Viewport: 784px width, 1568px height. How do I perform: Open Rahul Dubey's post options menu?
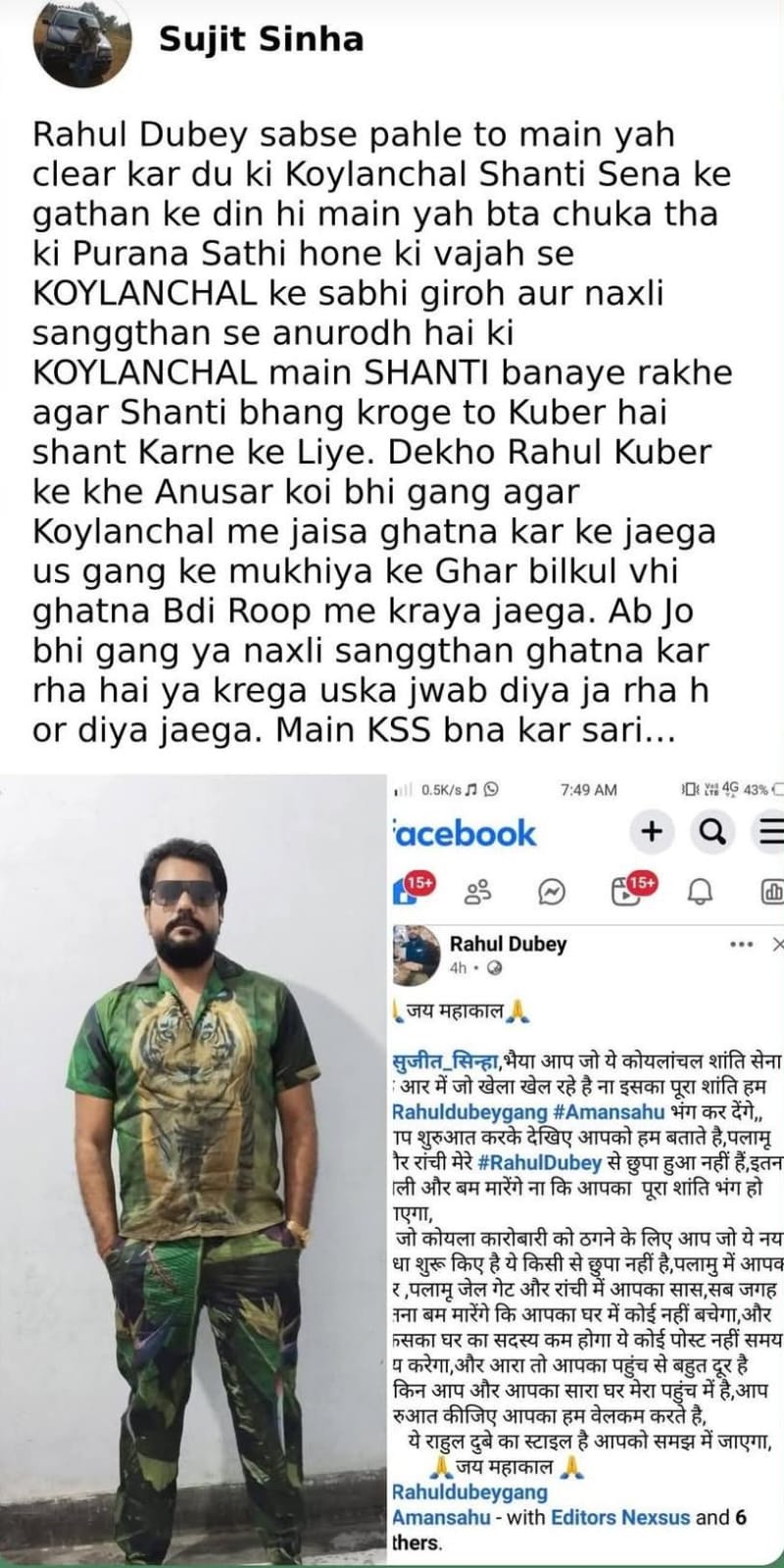coord(743,945)
